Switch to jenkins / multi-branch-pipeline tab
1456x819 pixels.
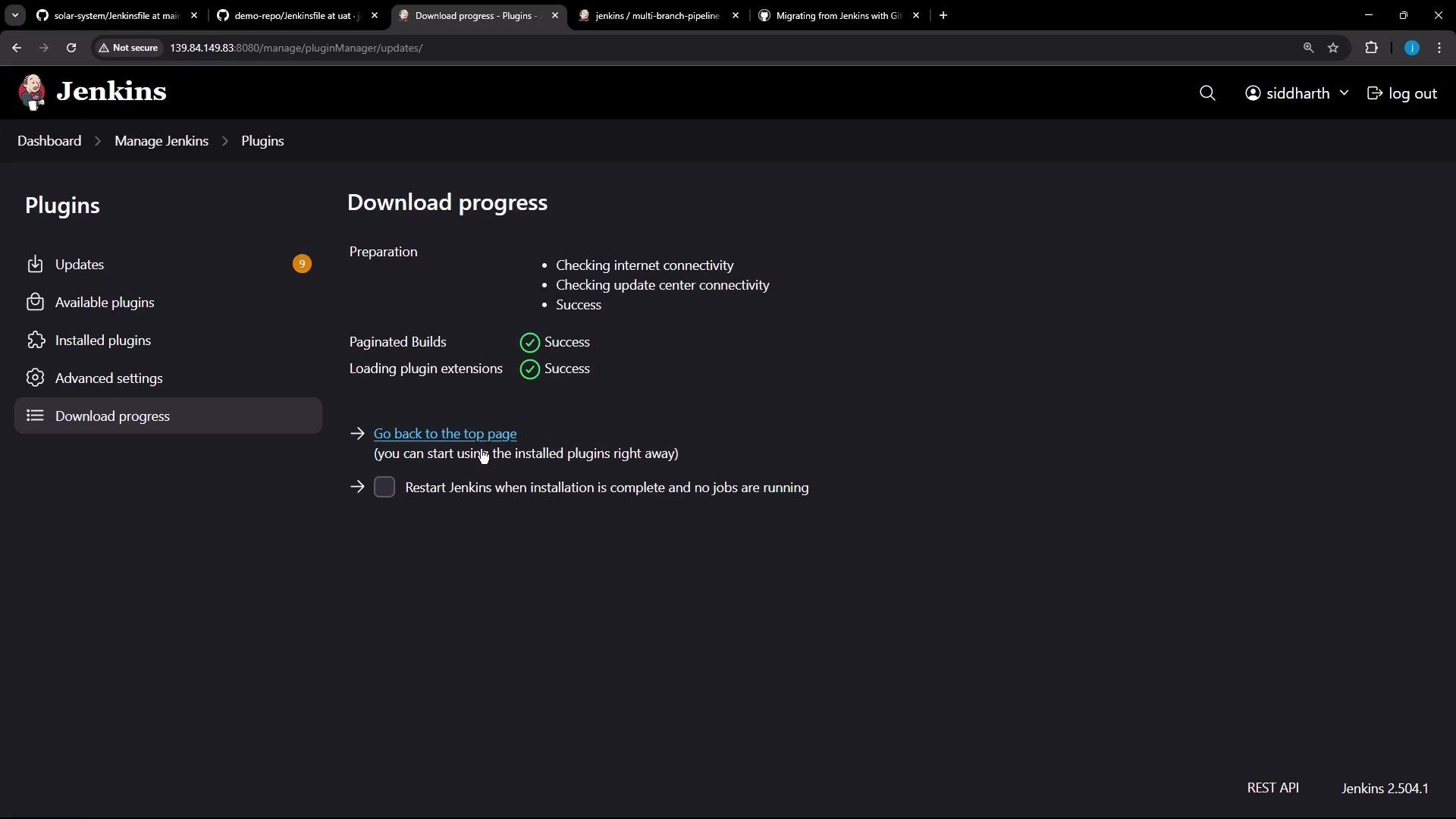pyautogui.click(x=657, y=15)
